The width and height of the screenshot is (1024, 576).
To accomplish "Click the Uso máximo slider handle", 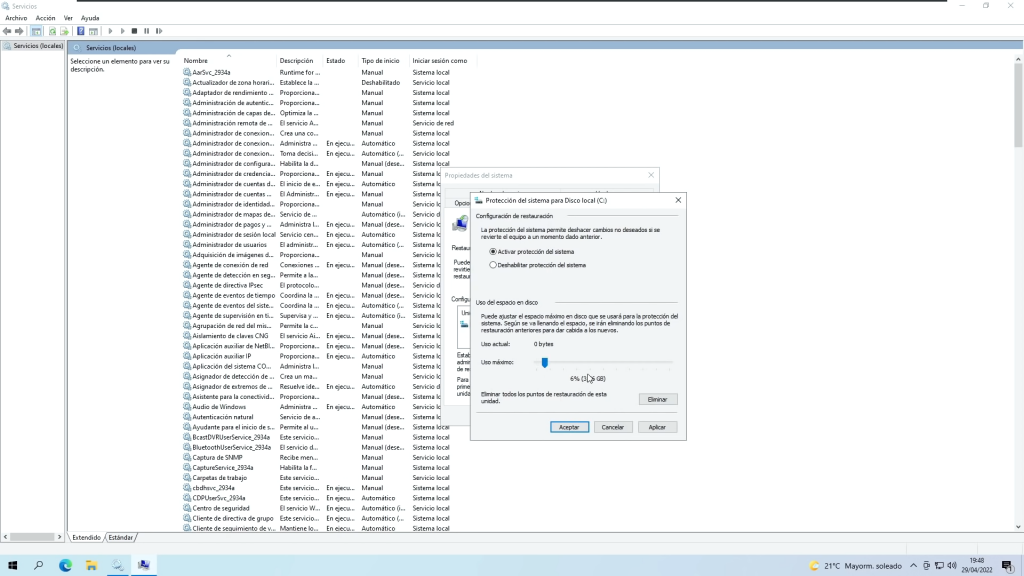I will [545, 363].
